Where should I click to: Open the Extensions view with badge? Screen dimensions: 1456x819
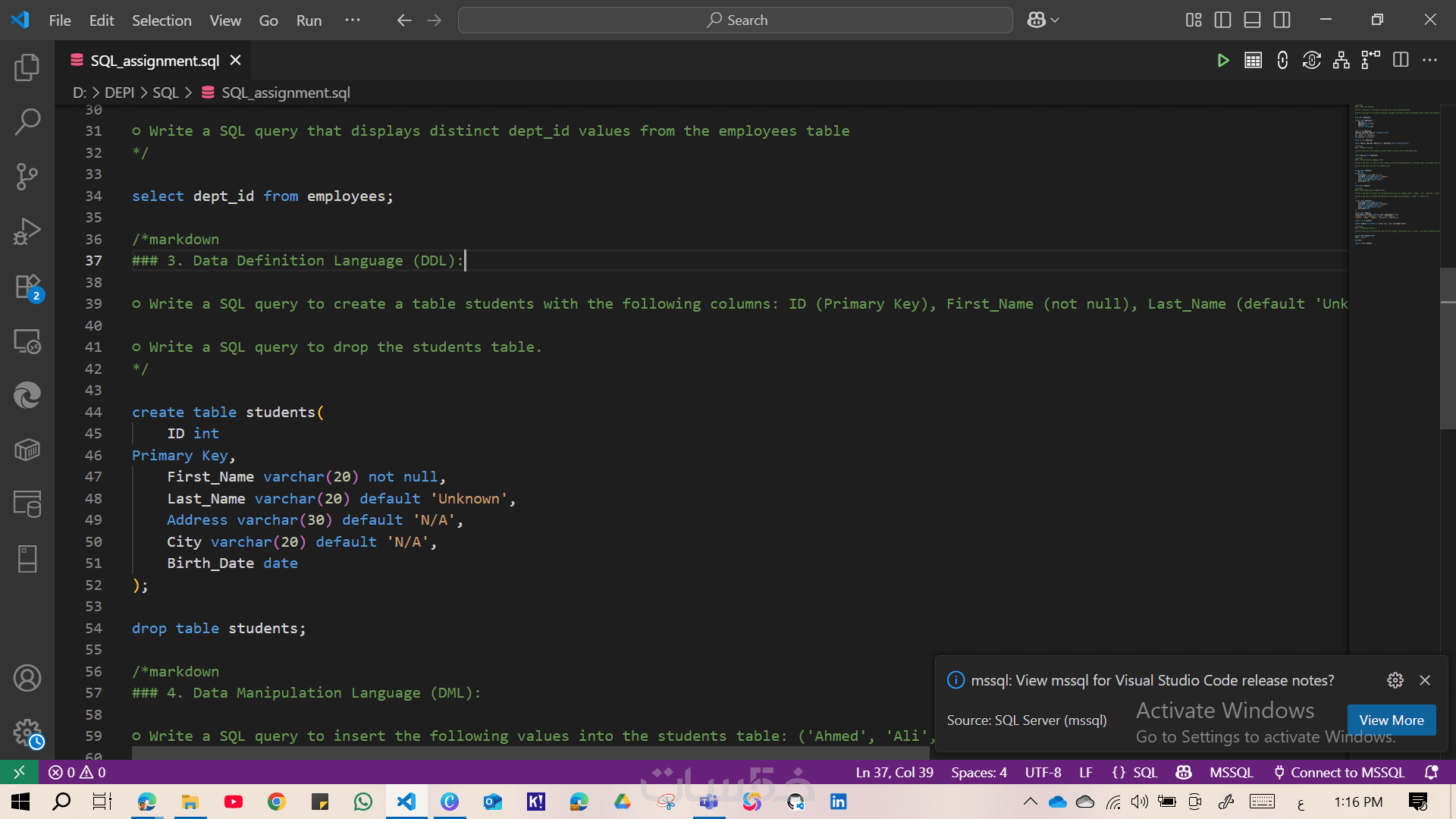click(x=27, y=287)
